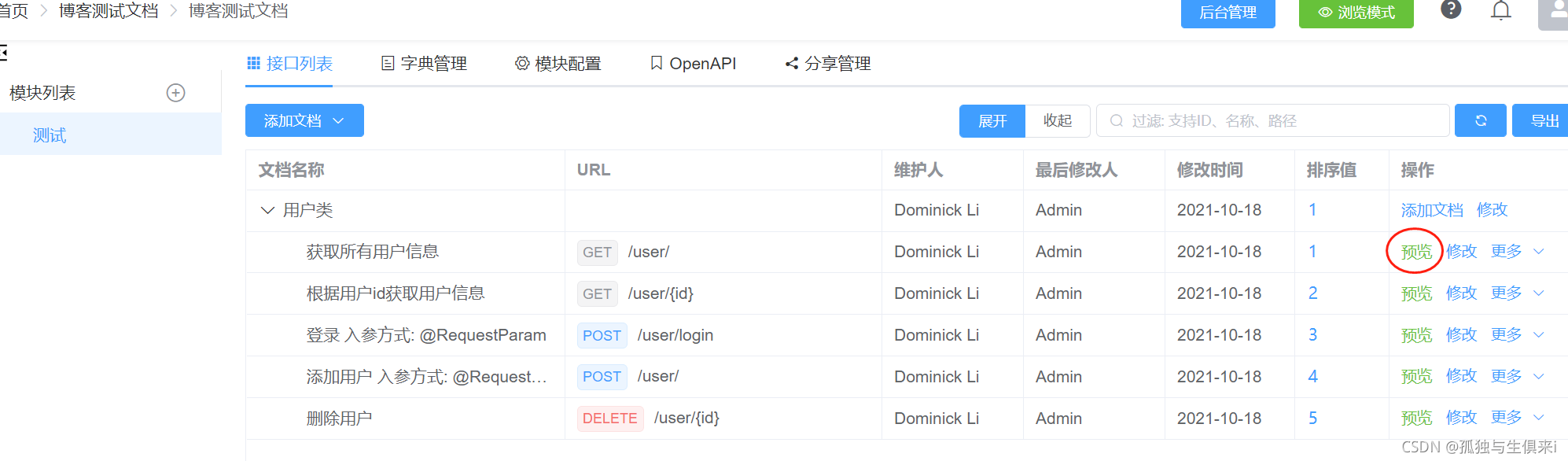The width and height of the screenshot is (1568, 461).
Task: Preview 根据用户id获取用户信息 document
Action: tap(1416, 293)
